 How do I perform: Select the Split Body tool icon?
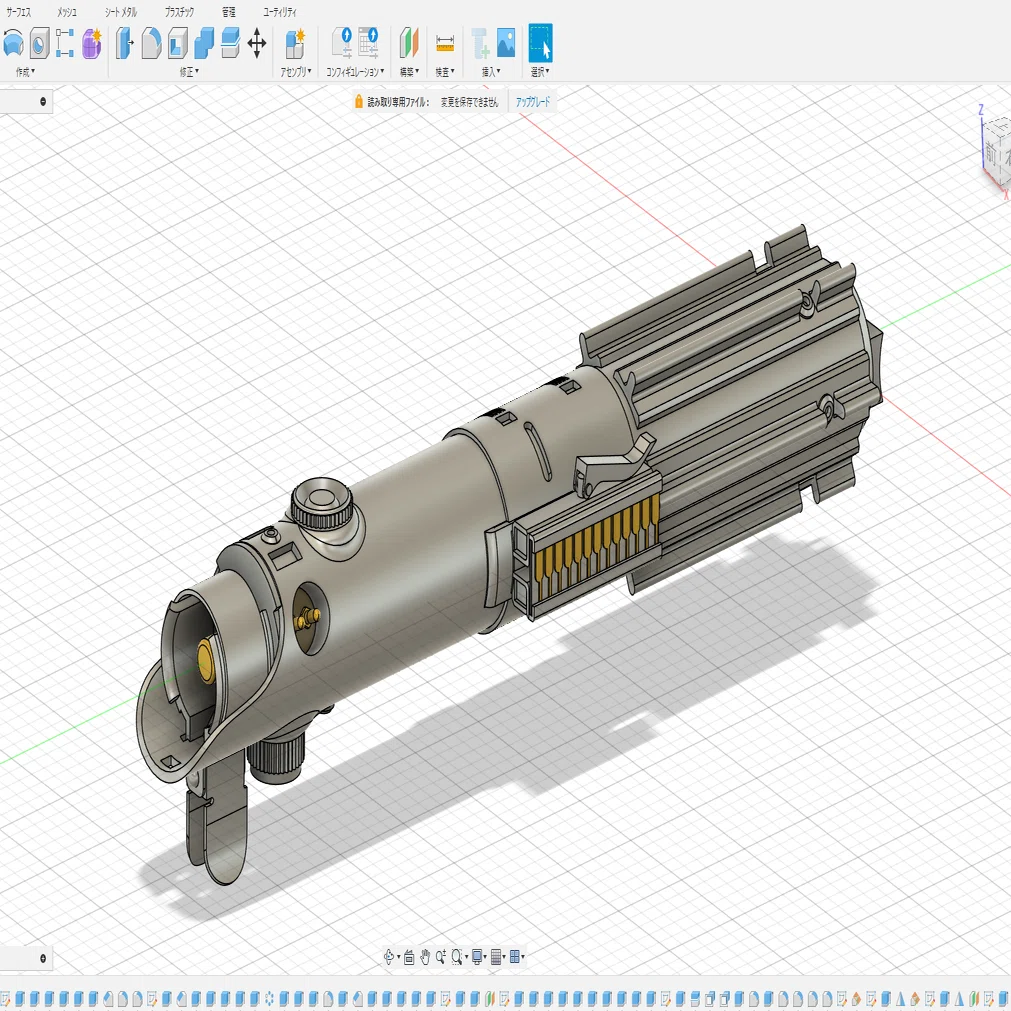coord(230,43)
